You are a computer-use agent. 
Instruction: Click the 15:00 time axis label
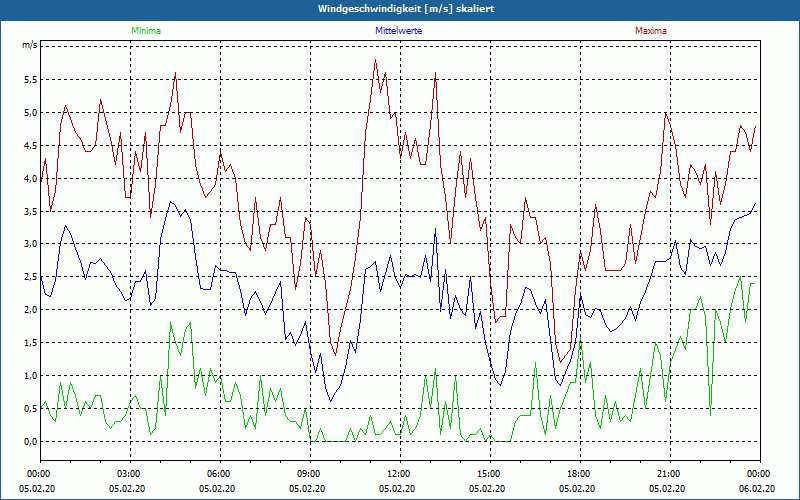[x=490, y=473]
